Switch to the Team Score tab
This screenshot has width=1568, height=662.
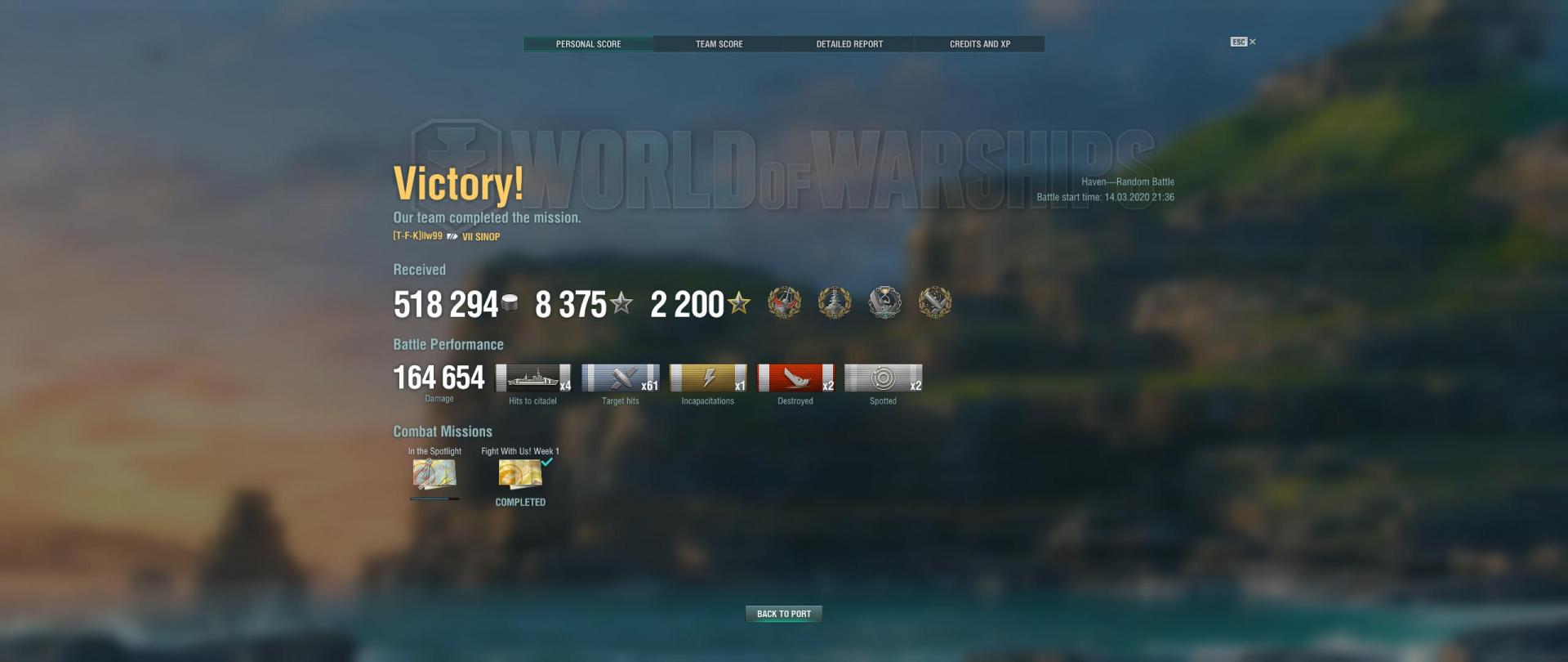[x=719, y=44]
